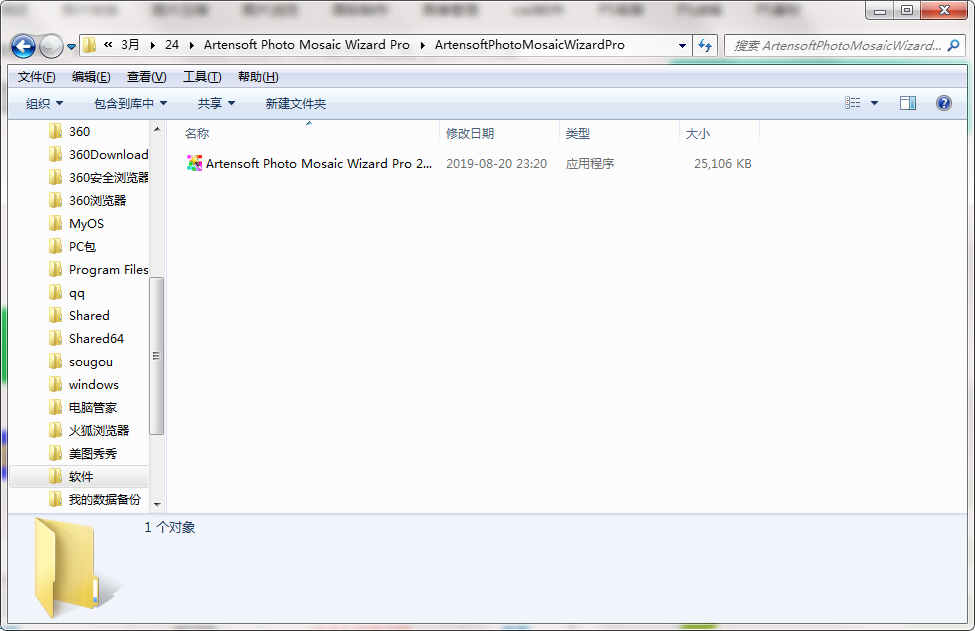The height and width of the screenshot is (631, 975).
Task: Select the Artensoft Photo Mosaic Wizard Pro file icon
Action: (x=195, y=164)
